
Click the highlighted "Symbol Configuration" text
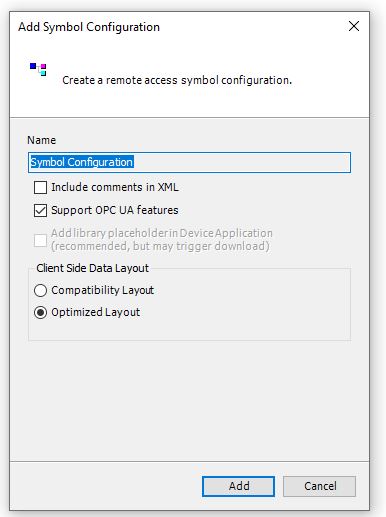click(82, 162)
